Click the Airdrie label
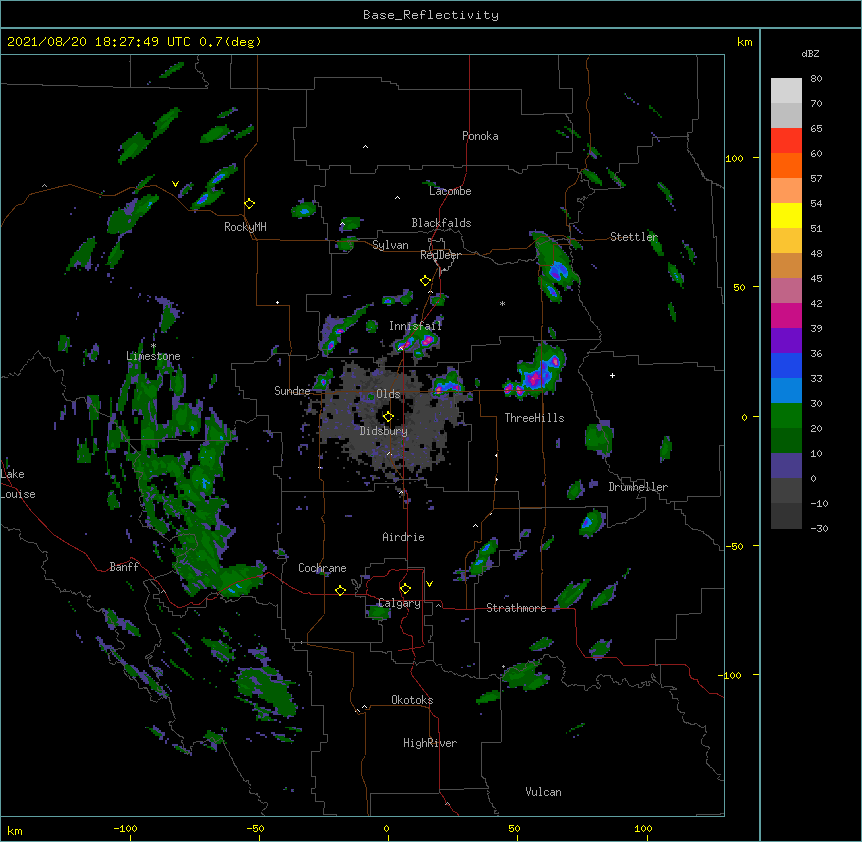Viewport: 862px width, 842px height. click(x=404, y=537)
